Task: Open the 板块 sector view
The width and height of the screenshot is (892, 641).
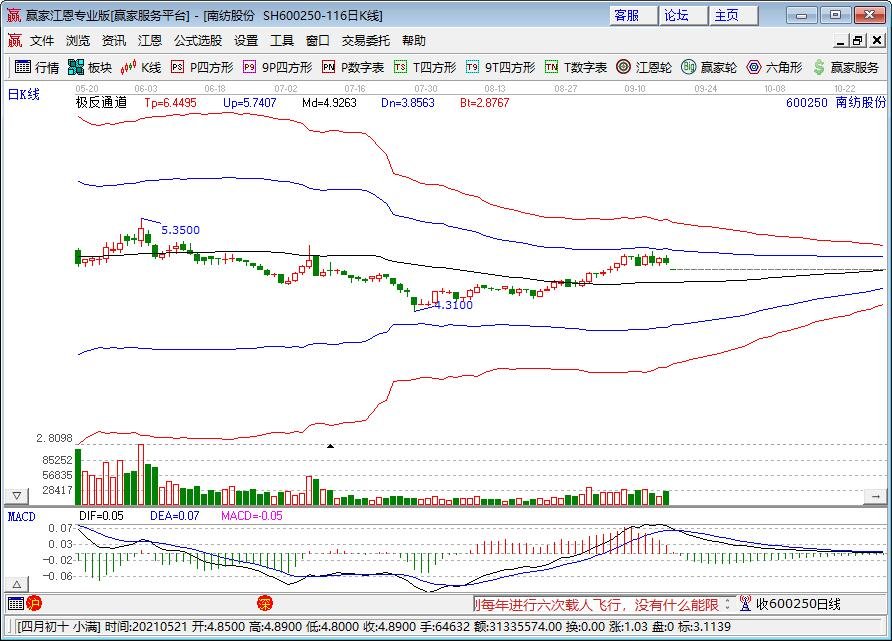Action: pyautogui.click(x=90, y=67)
